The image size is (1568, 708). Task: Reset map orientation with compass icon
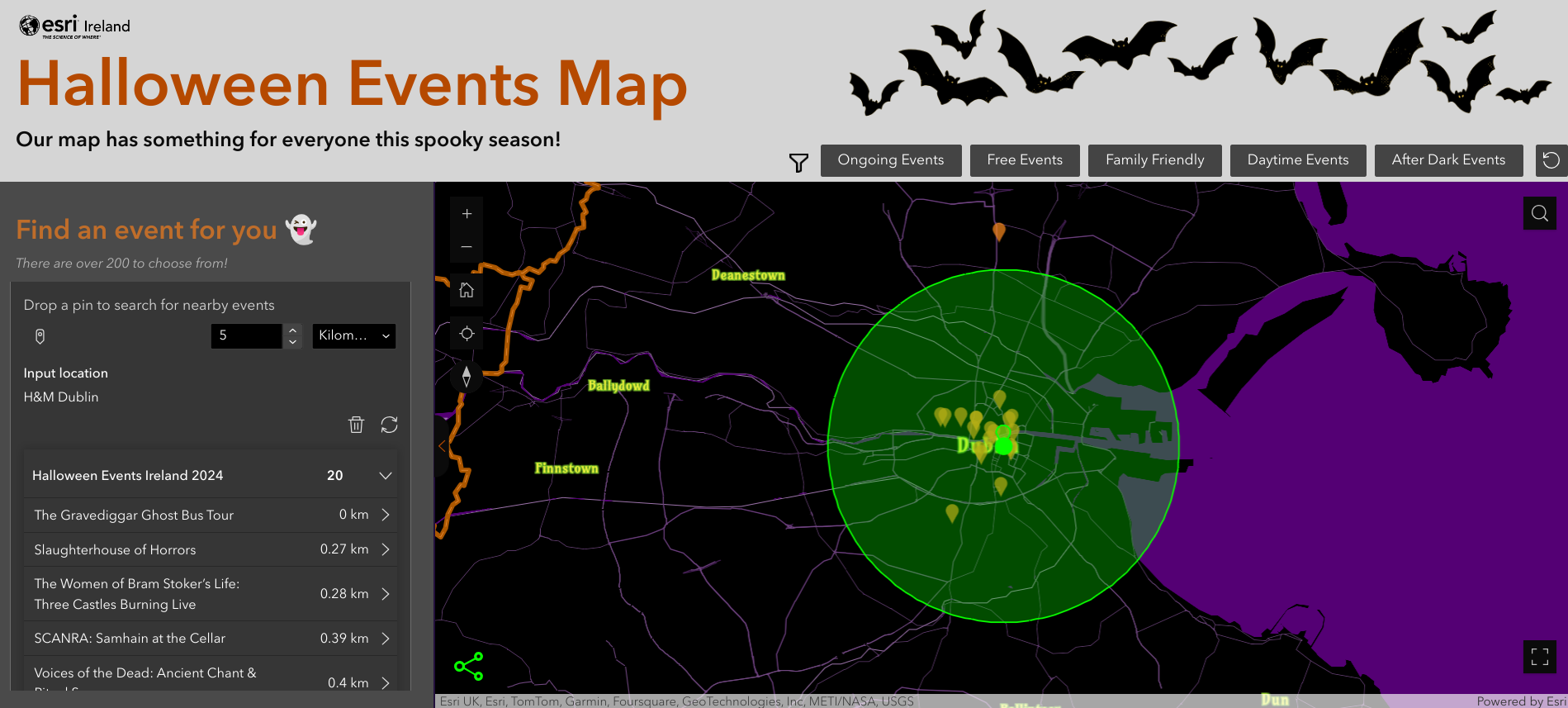[x=467, y=377]
